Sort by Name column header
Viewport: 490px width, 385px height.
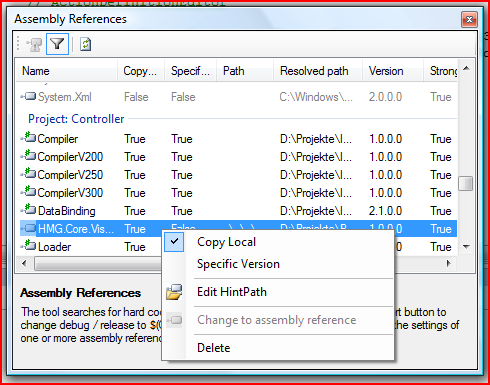click(x=67, y=71)
